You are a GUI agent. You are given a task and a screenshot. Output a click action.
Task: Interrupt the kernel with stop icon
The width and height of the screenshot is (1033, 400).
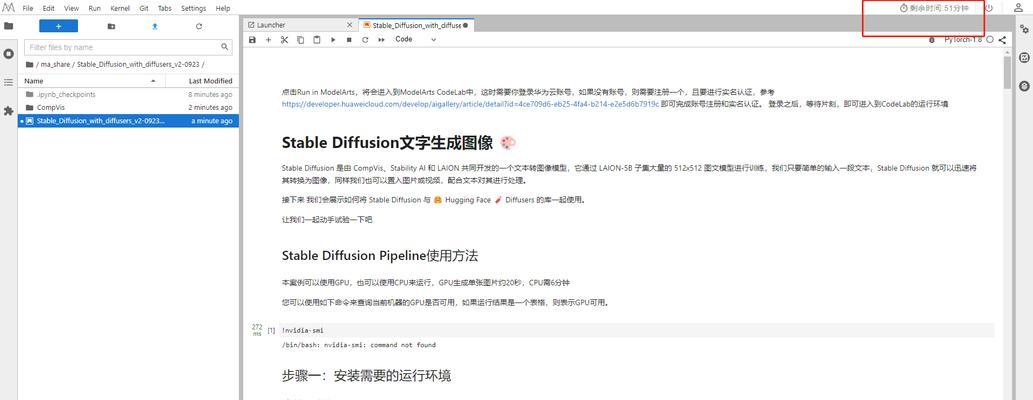(349, 40)
